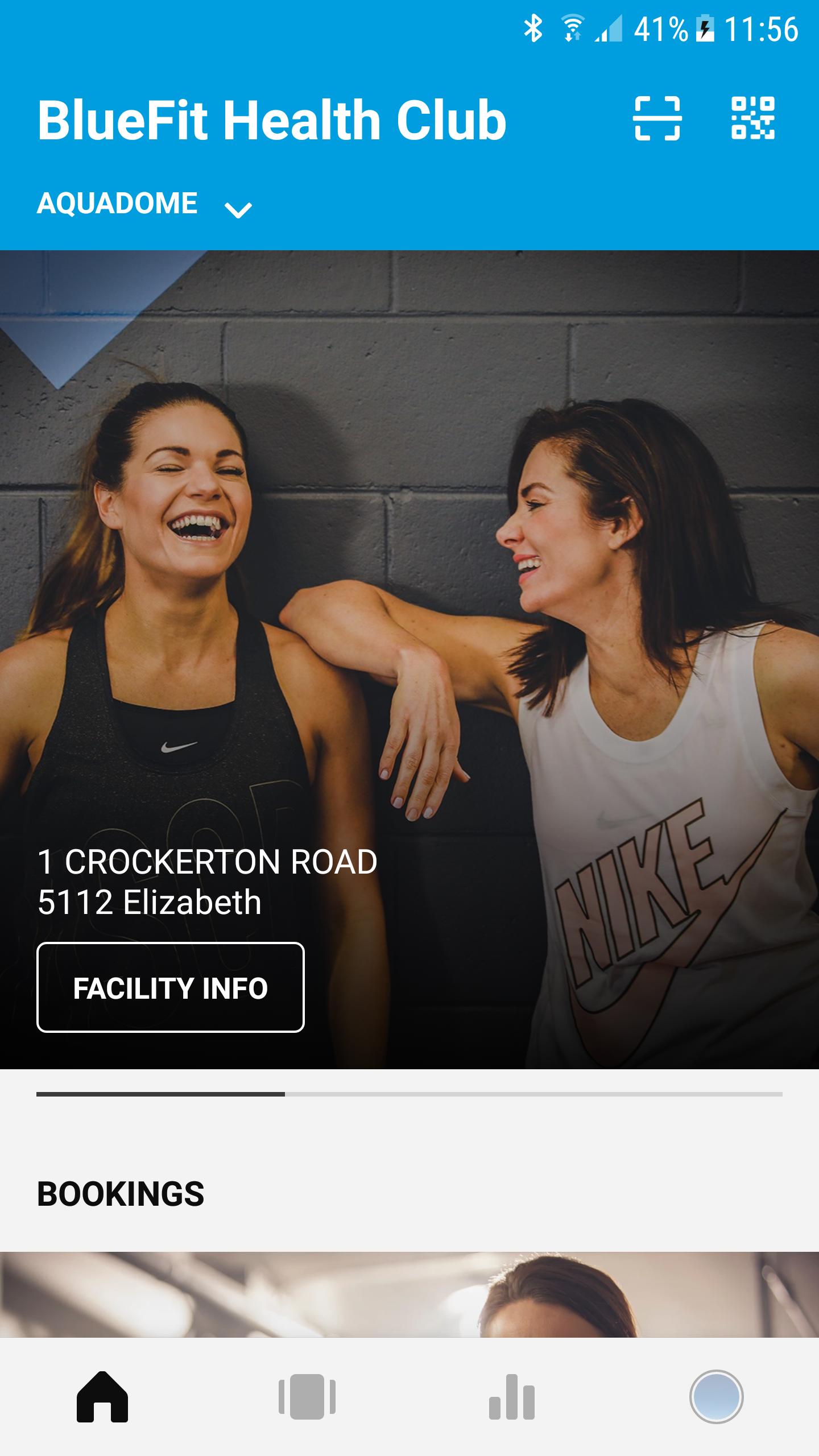819x1456 pixels.
Task: Tap the battery charging indicator
Action: [x=705, y=28]
